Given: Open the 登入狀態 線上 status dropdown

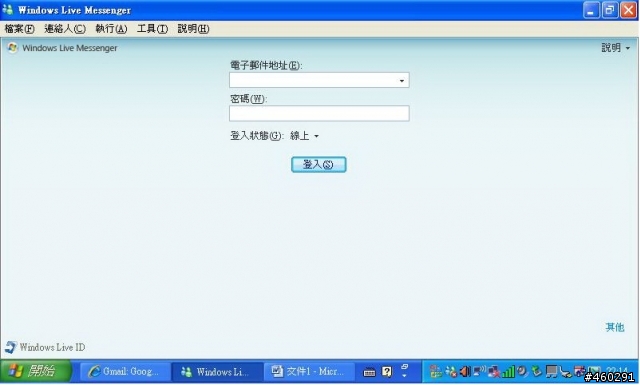Looking at the screenshot, I should (304, 136).
